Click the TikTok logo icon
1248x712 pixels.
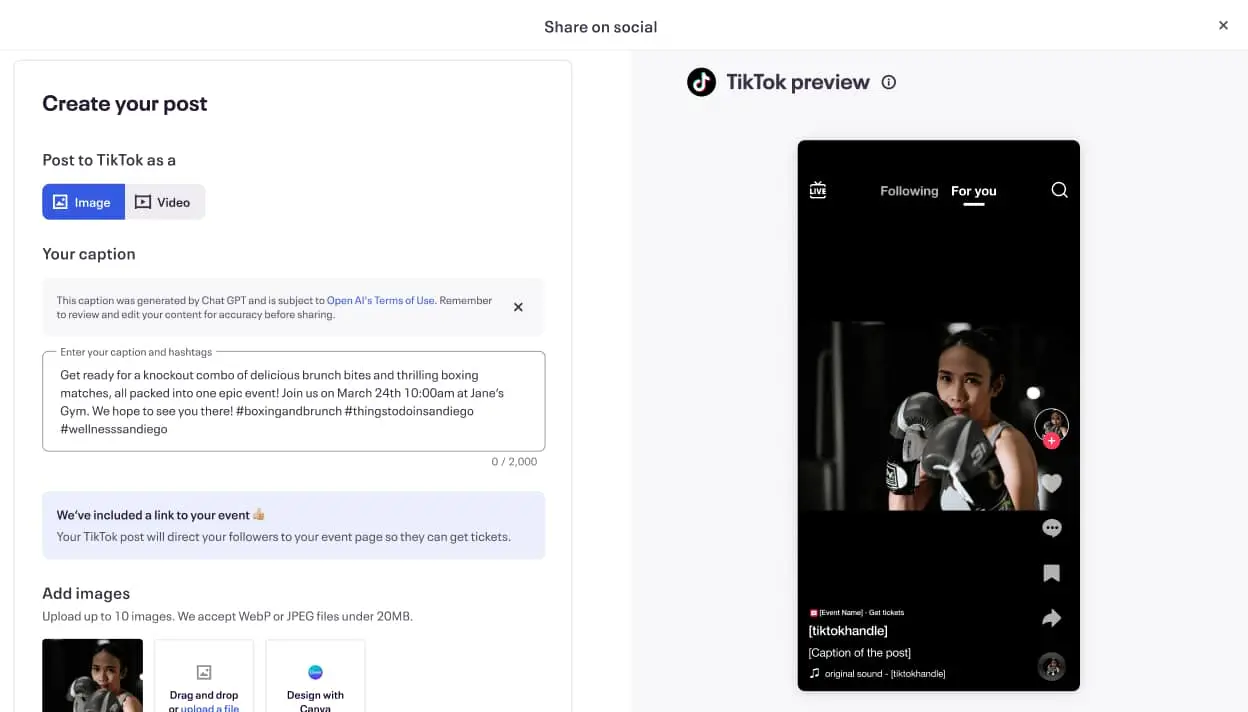click(x=702, y=82)
